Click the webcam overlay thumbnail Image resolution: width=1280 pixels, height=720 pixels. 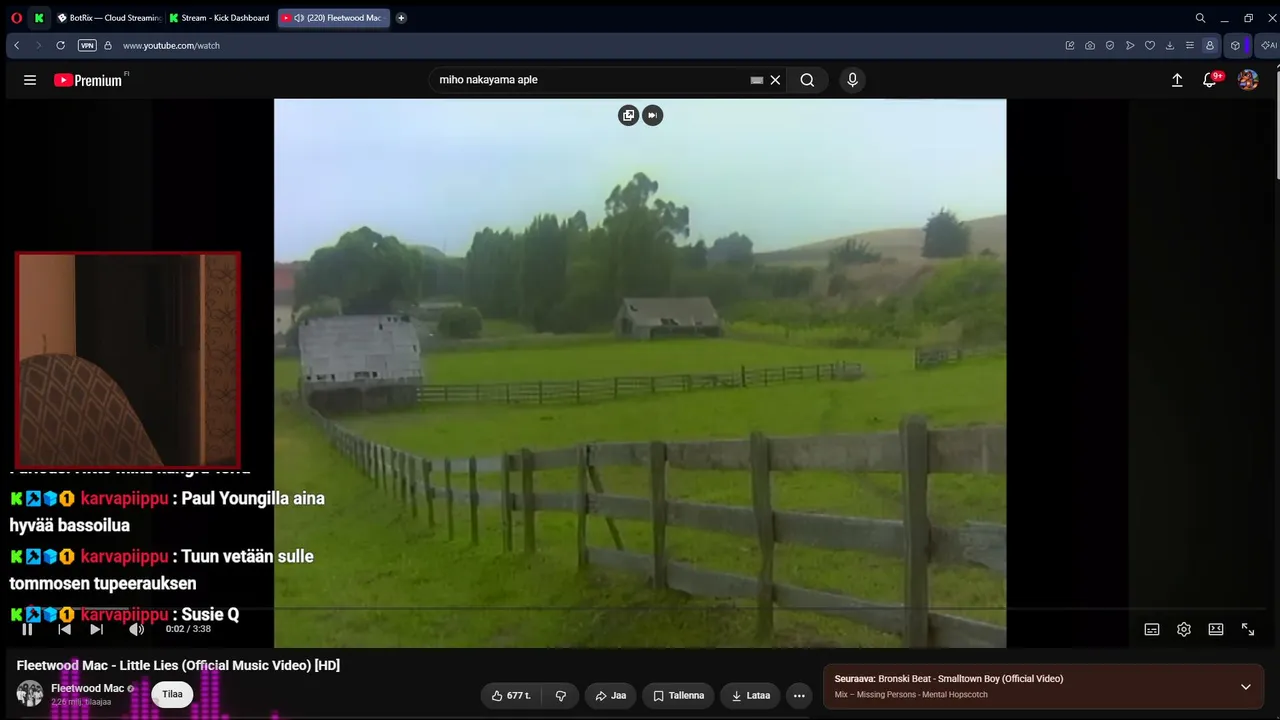tap(127, 359)
